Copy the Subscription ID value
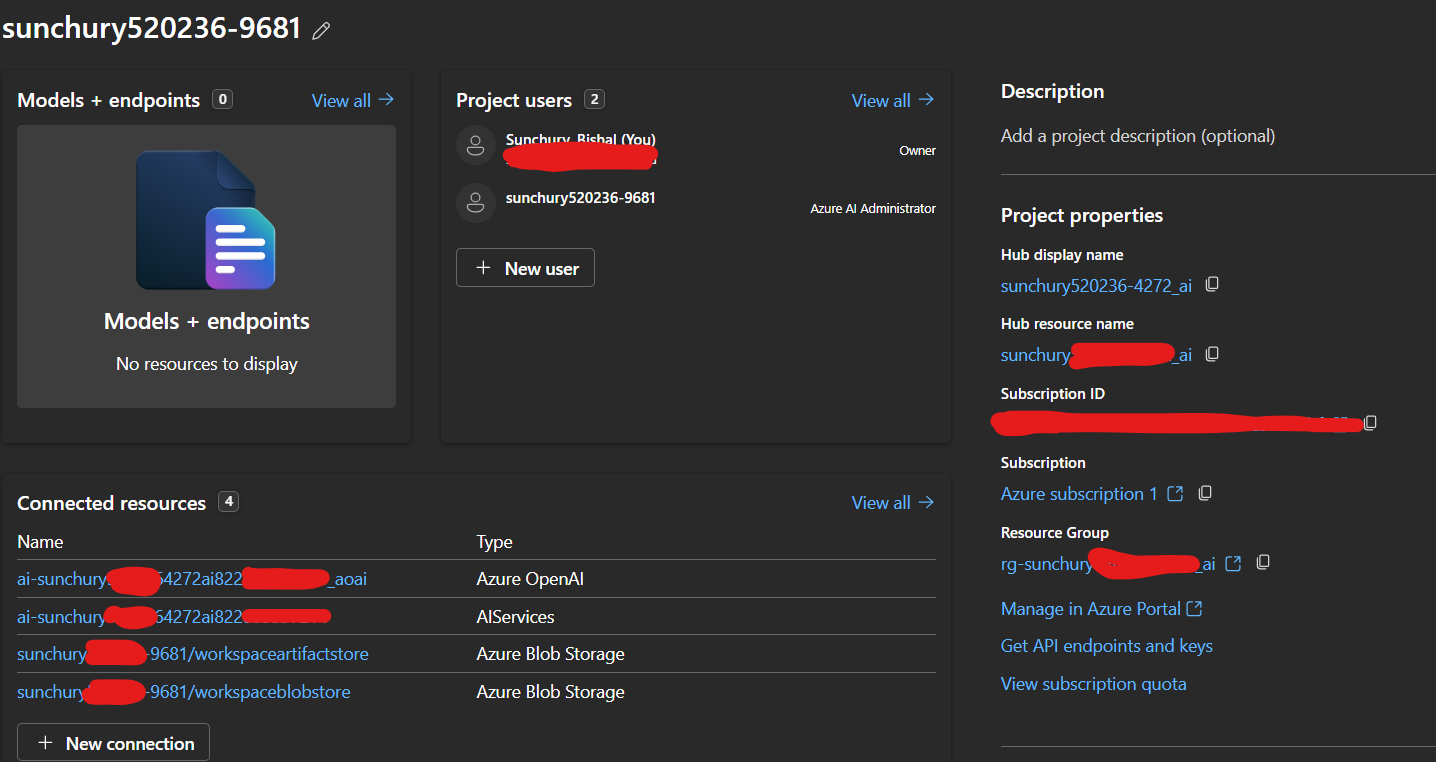The width and height of the screenshot is (1436, 762). tap(1370, 423)
